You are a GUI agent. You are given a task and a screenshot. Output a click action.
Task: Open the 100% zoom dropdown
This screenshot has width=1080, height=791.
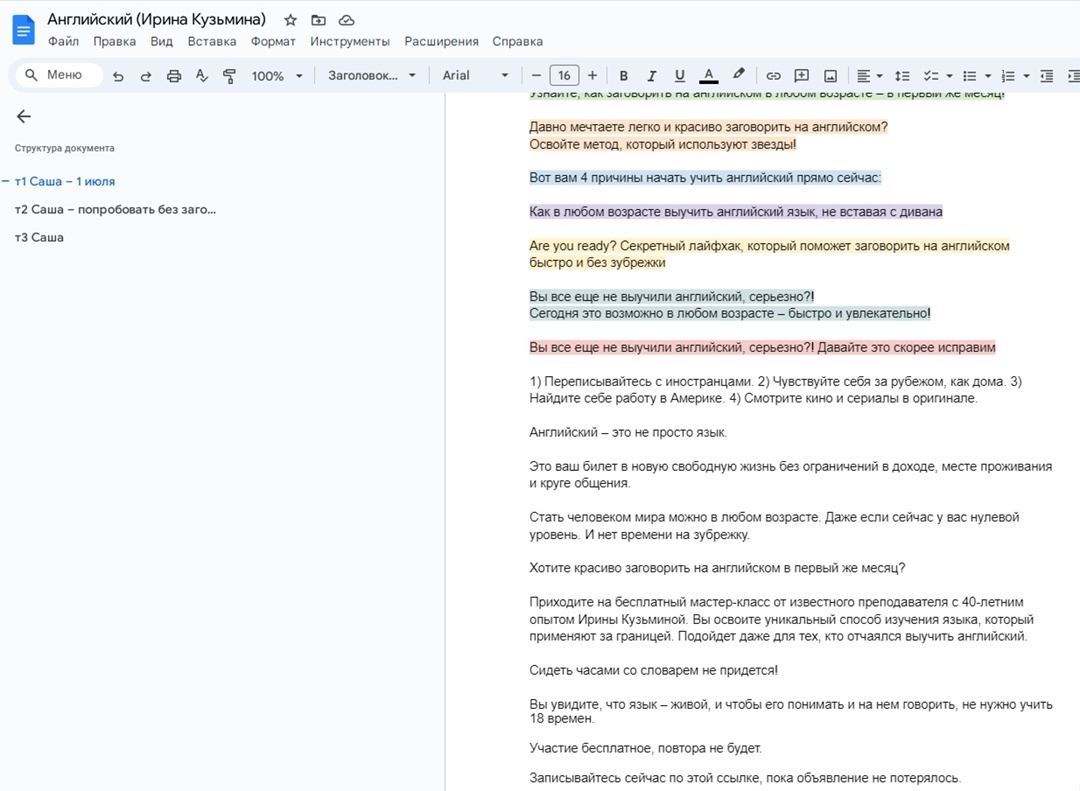pyautogui.click(x=277, y=76)
